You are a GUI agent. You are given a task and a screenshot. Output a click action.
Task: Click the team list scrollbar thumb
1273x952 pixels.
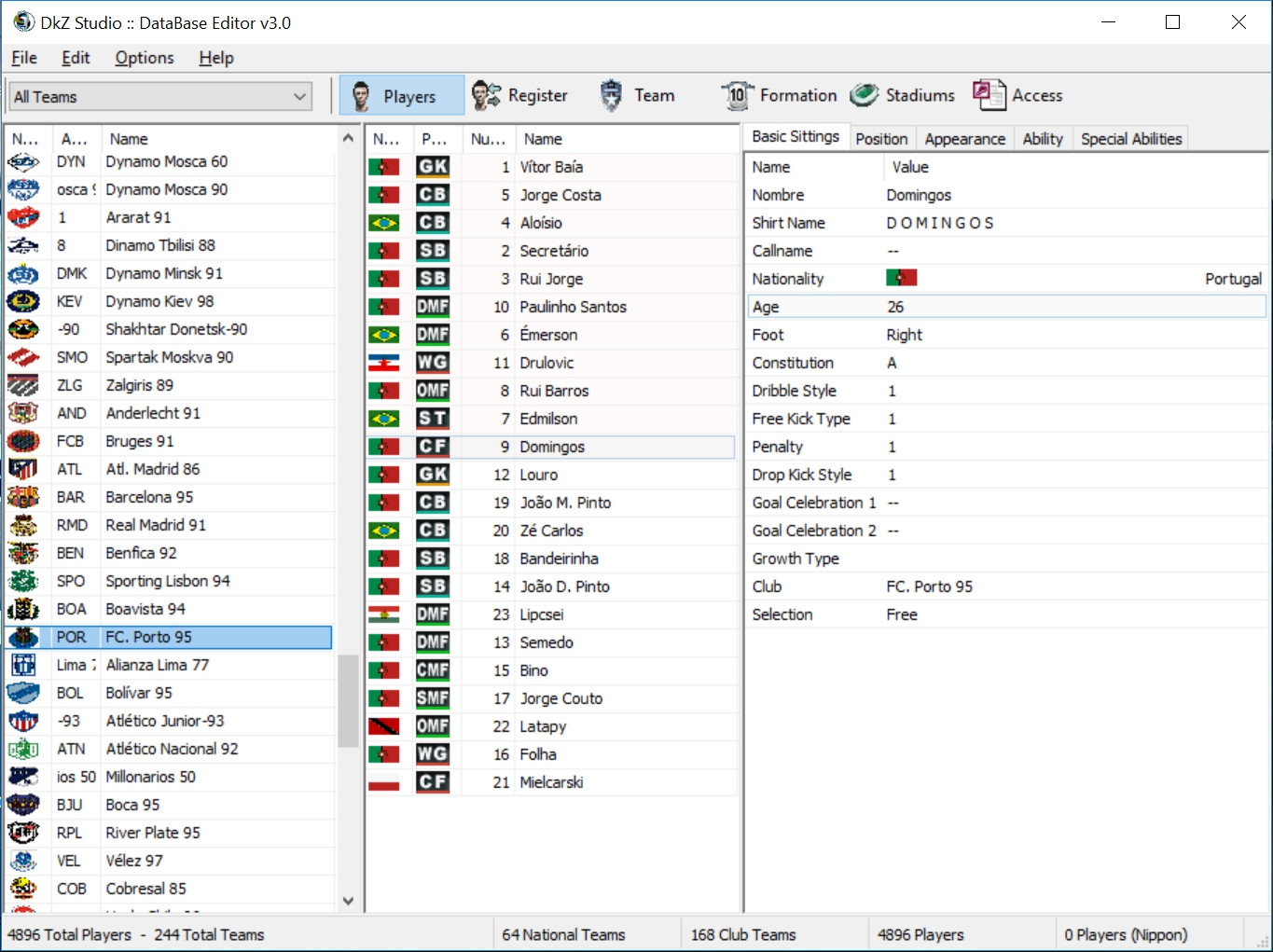click(x=348, y=701)
